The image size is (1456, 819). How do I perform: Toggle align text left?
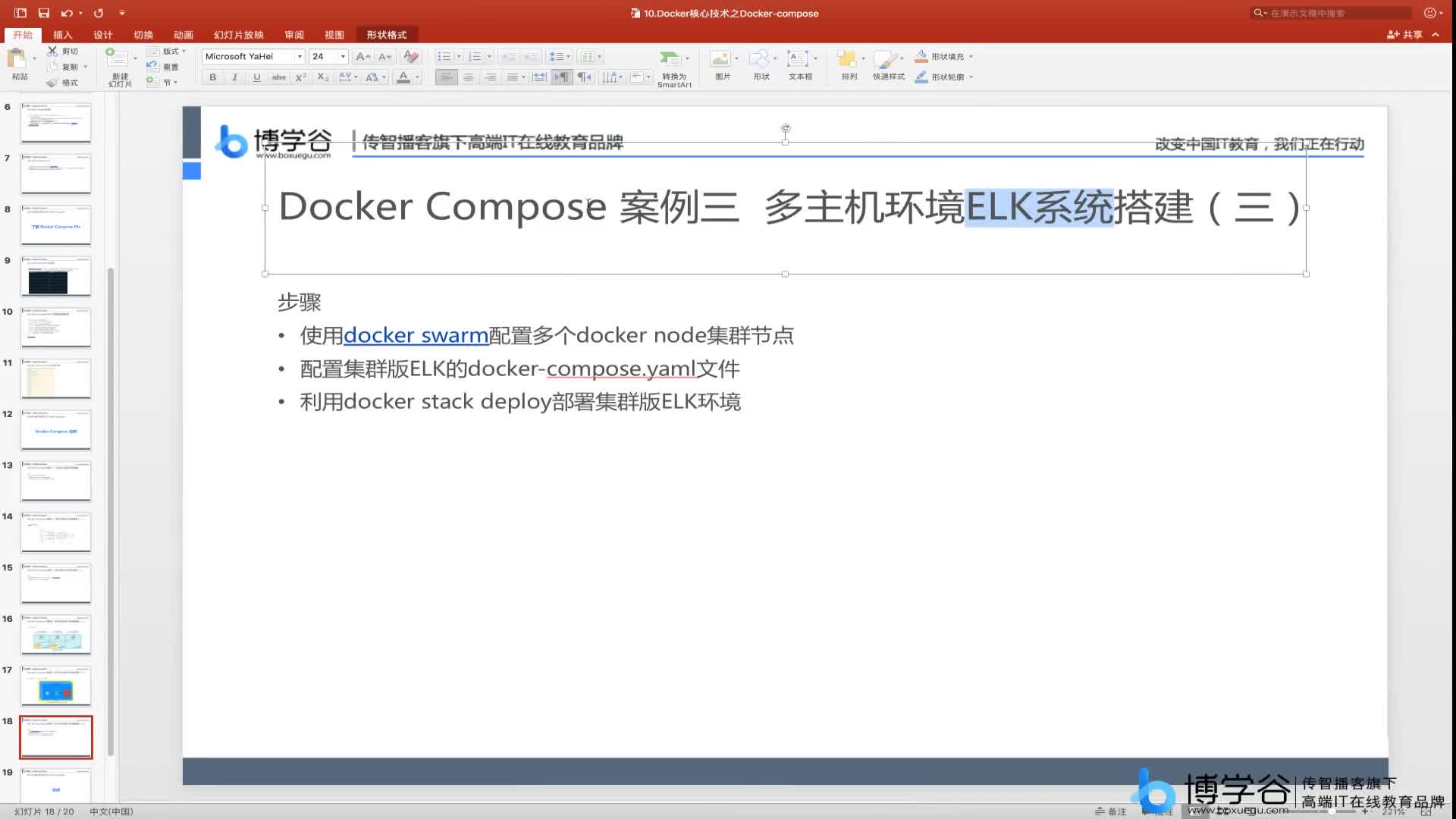point(447,77)
